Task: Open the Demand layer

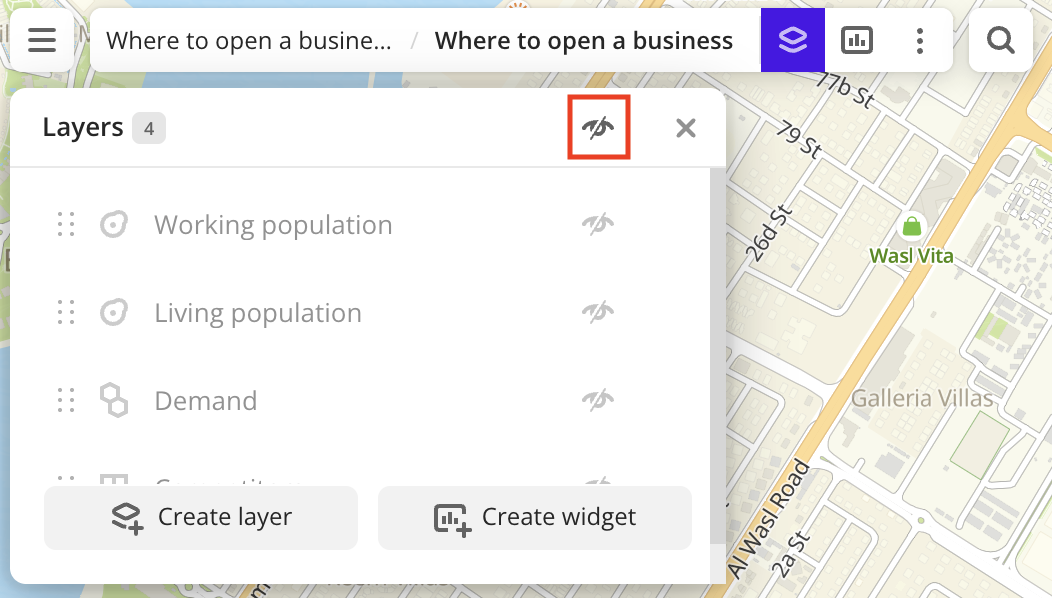Action: tap(205, 401)
